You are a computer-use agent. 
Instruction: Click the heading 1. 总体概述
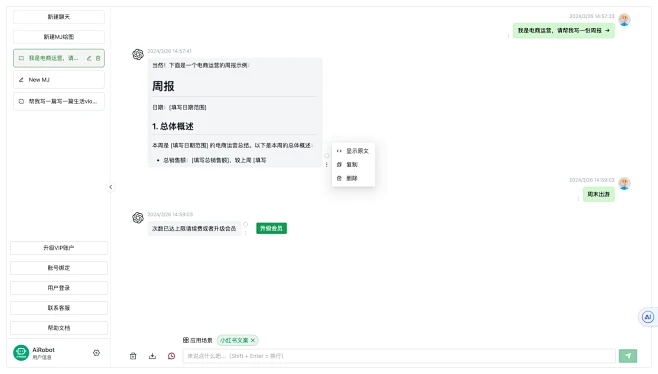172,126
